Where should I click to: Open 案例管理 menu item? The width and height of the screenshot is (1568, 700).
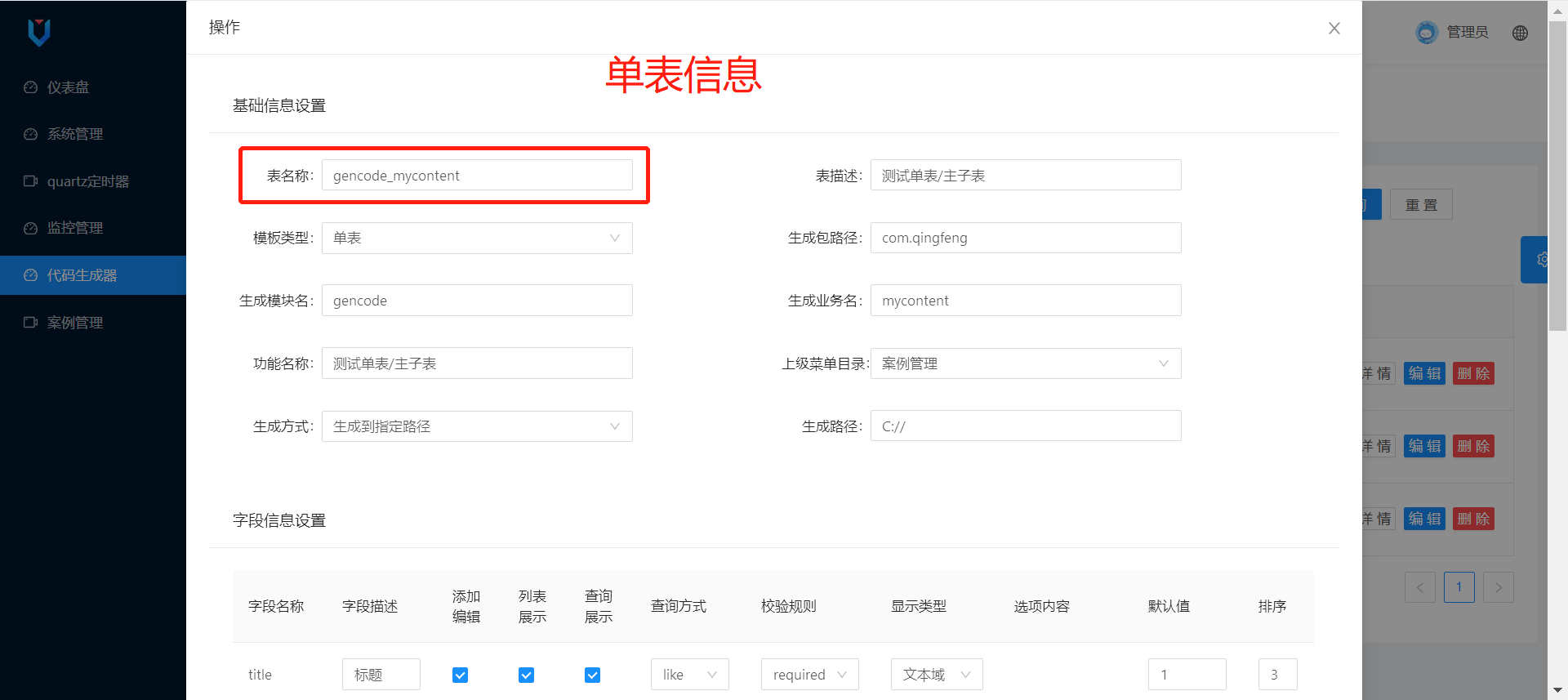coord(93,323)
